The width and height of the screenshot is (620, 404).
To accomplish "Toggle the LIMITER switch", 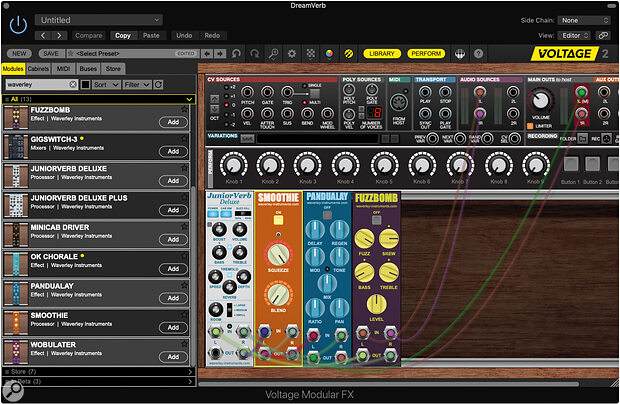I will click(x=530, y=126).
